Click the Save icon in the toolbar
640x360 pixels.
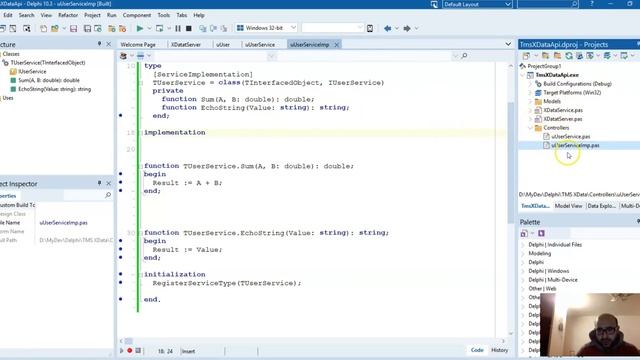tap(73, 29)
